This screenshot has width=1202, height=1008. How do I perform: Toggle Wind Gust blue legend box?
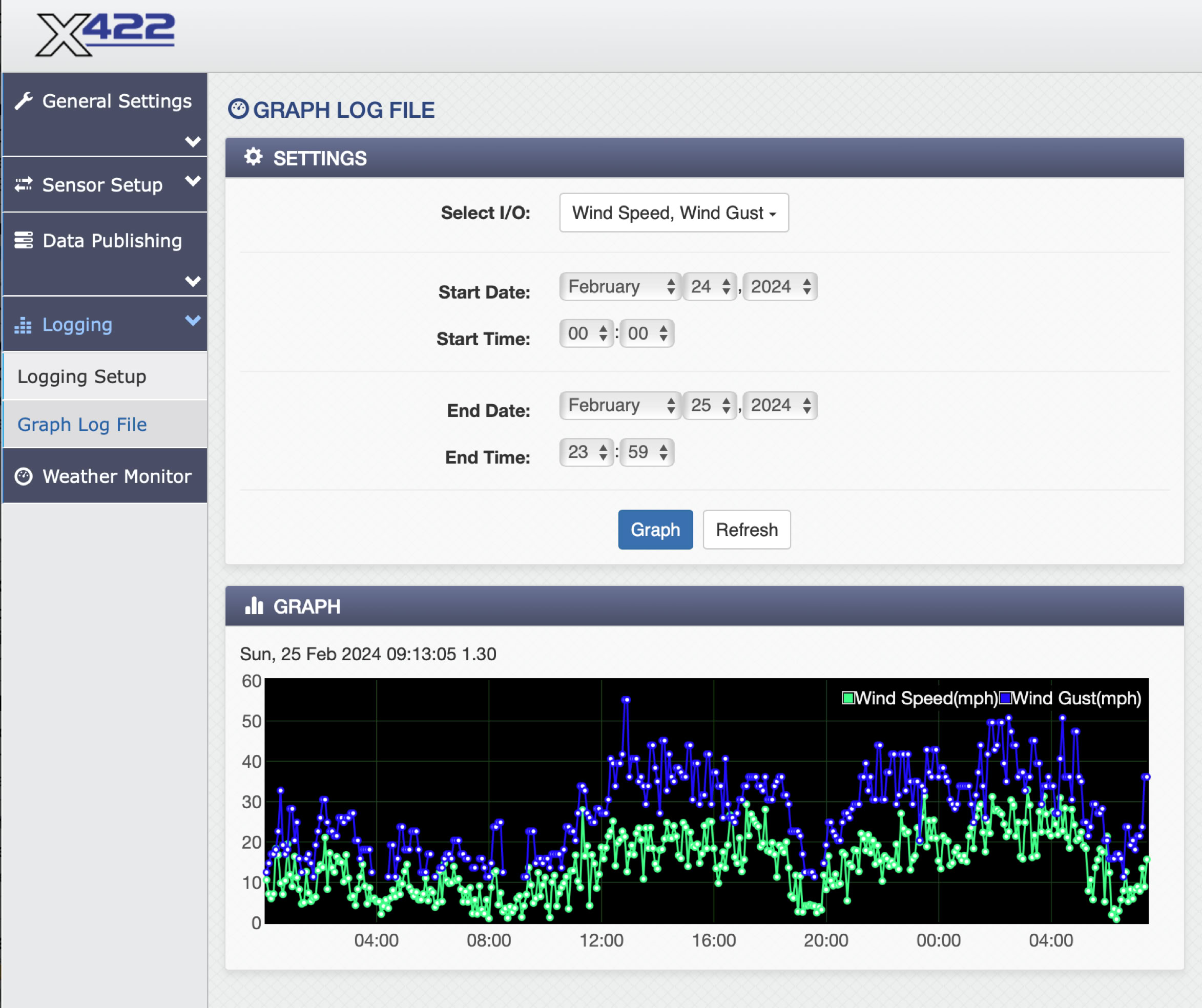(x=1005, y=698)
